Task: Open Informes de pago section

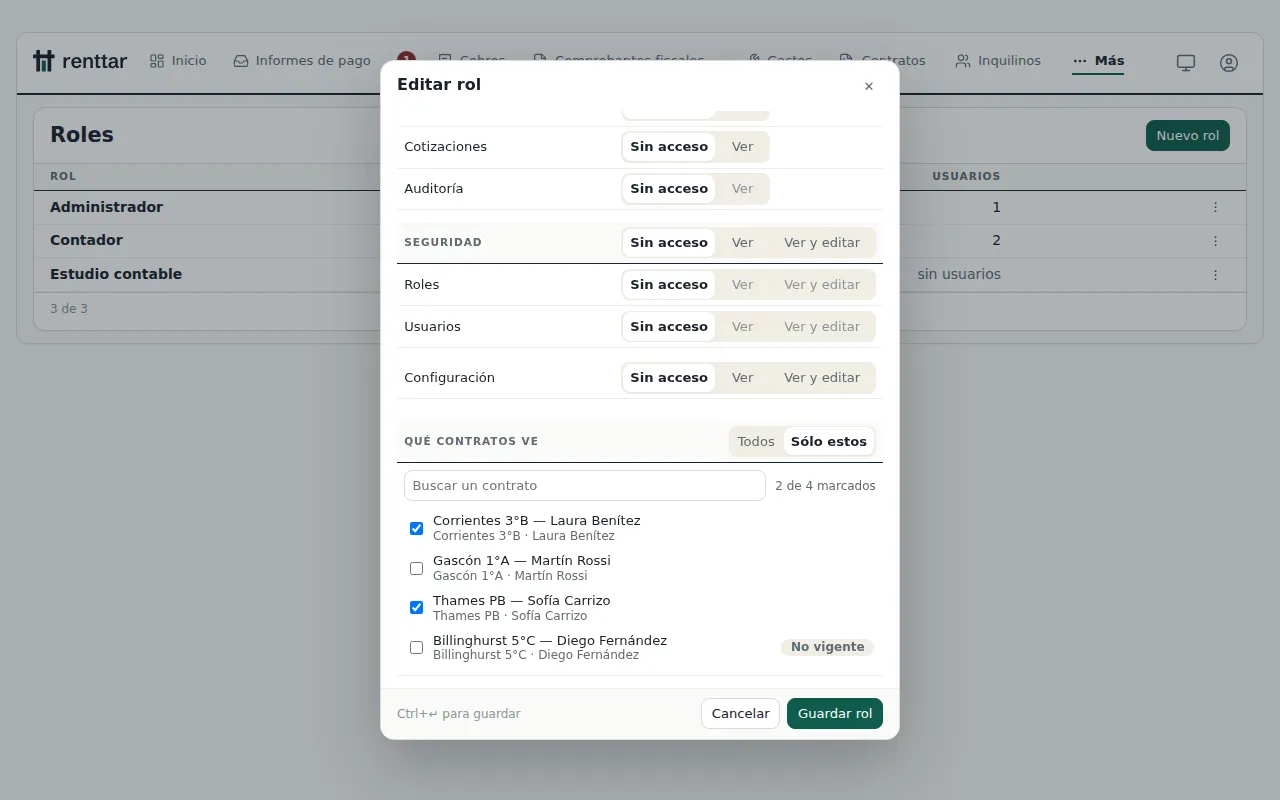Action: pos(302,61)
